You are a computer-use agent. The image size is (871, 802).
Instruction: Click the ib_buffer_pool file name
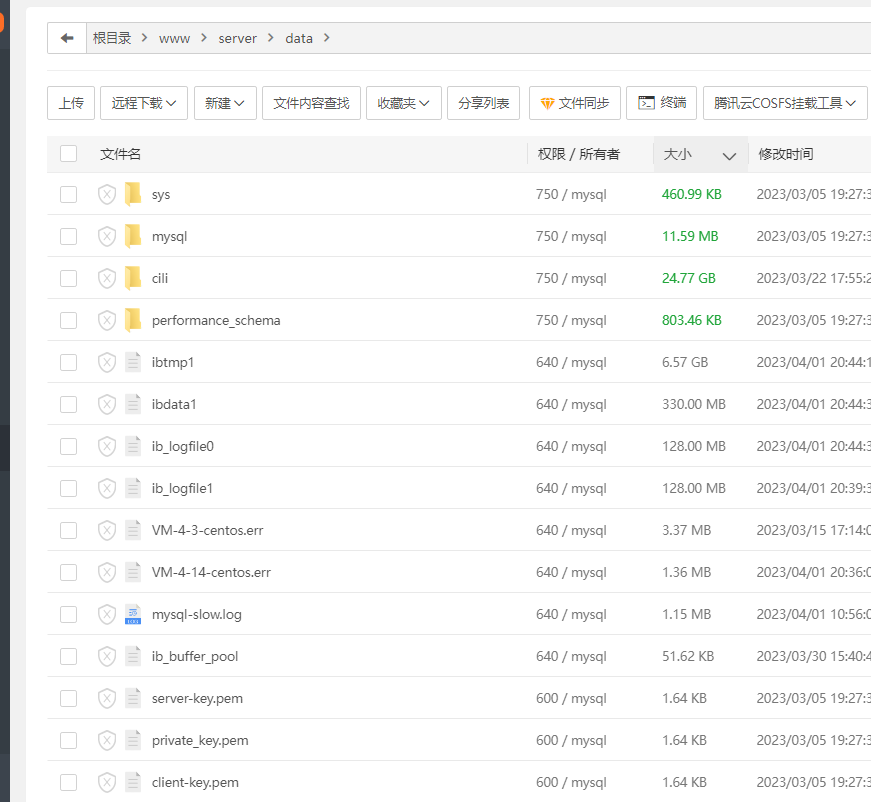[x=195, y=656]
